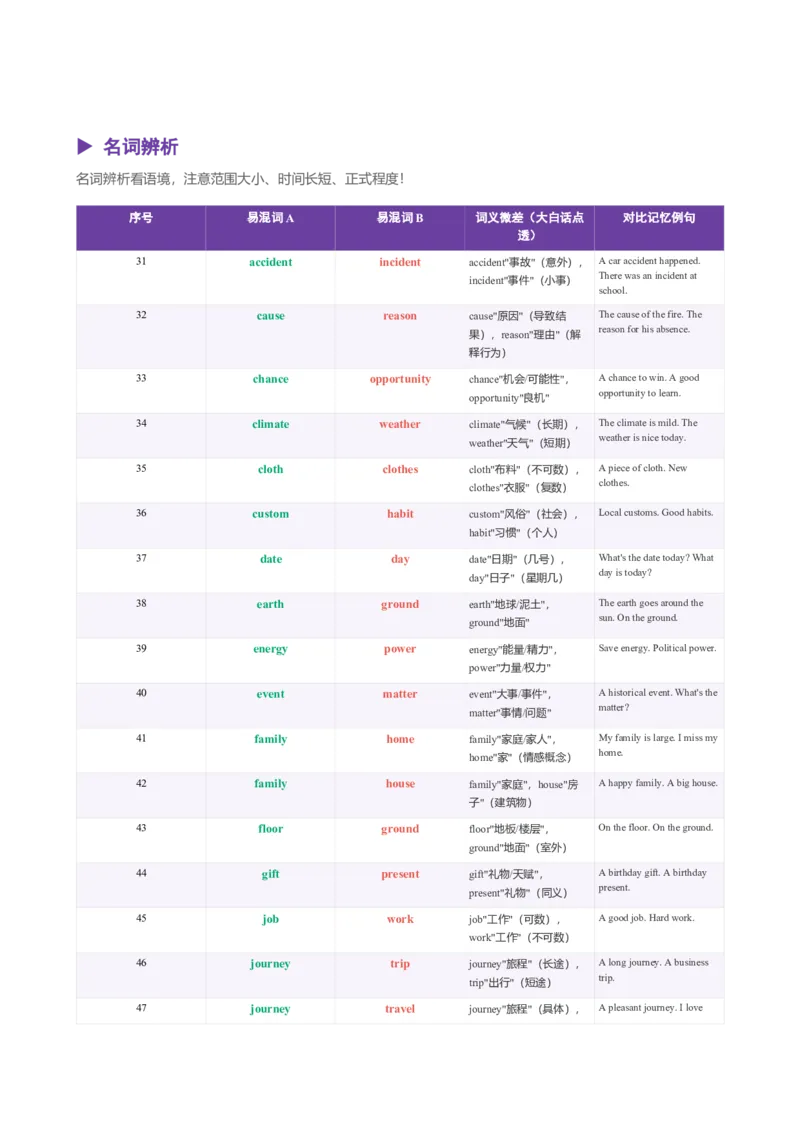Click row number 33
This screenshot has width=800, height=1132.
tap(141, 378)
